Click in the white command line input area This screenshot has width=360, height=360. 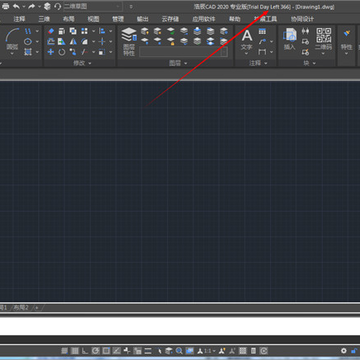180,326
